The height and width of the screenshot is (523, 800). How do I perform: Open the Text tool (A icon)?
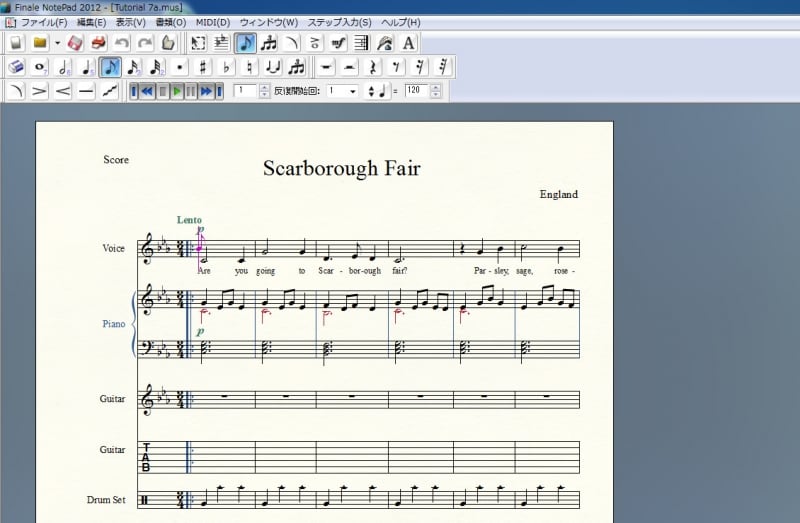click(x=409, y=43)
